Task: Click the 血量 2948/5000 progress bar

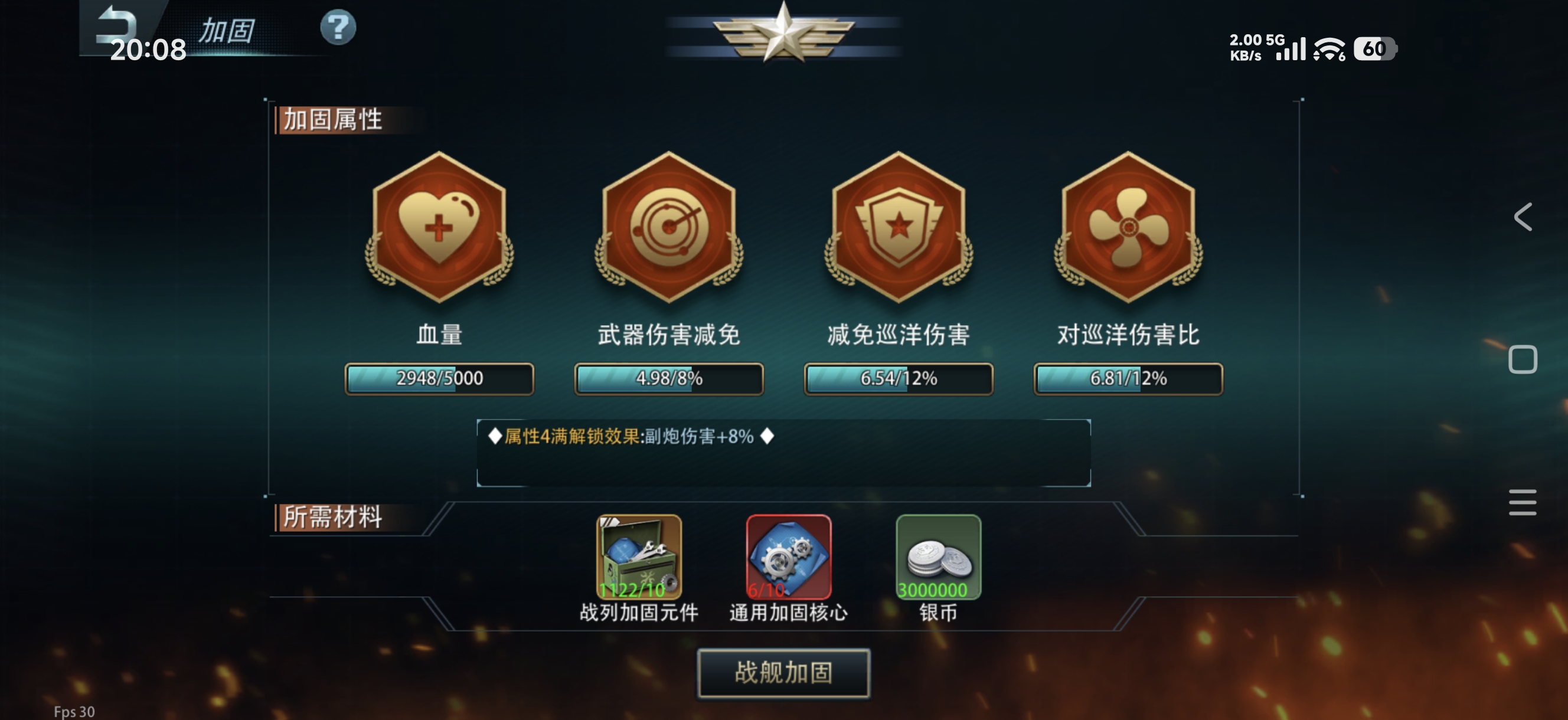Action: [x=439, y=378]
